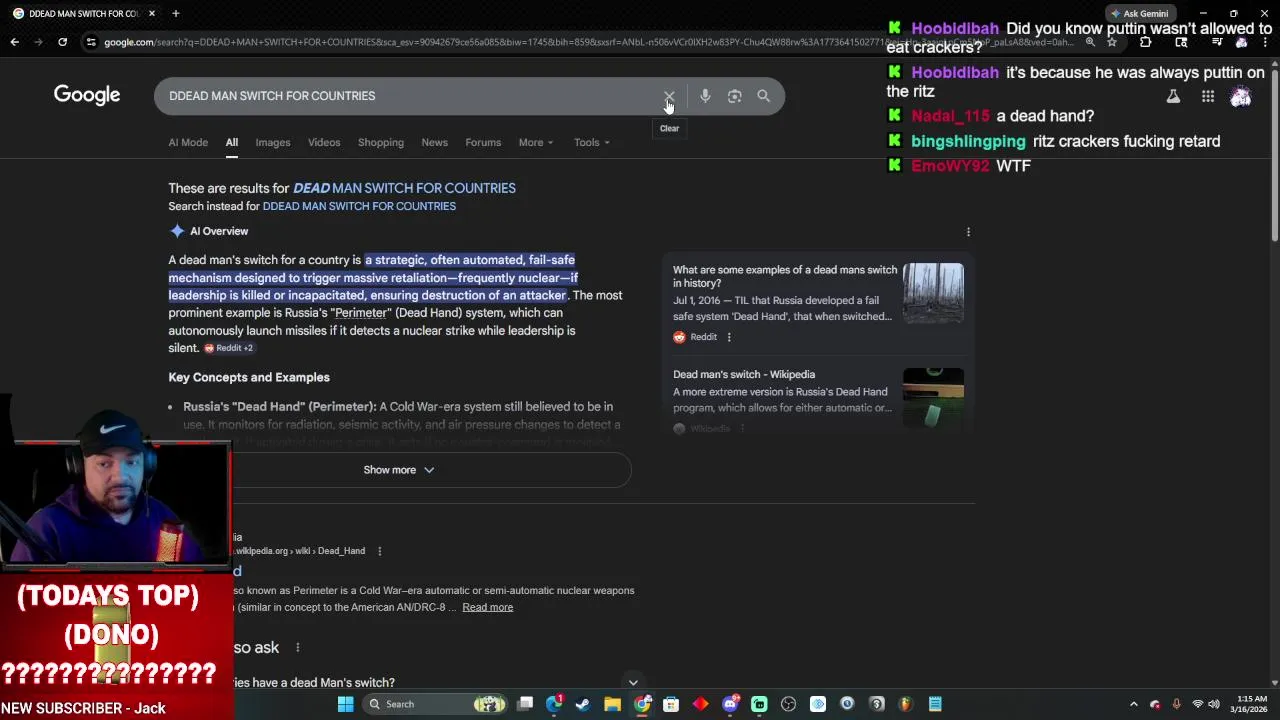The image size is (1280, 720).
Task: Open Chrome extensions puzzle icon
Action: point(1146,42)
